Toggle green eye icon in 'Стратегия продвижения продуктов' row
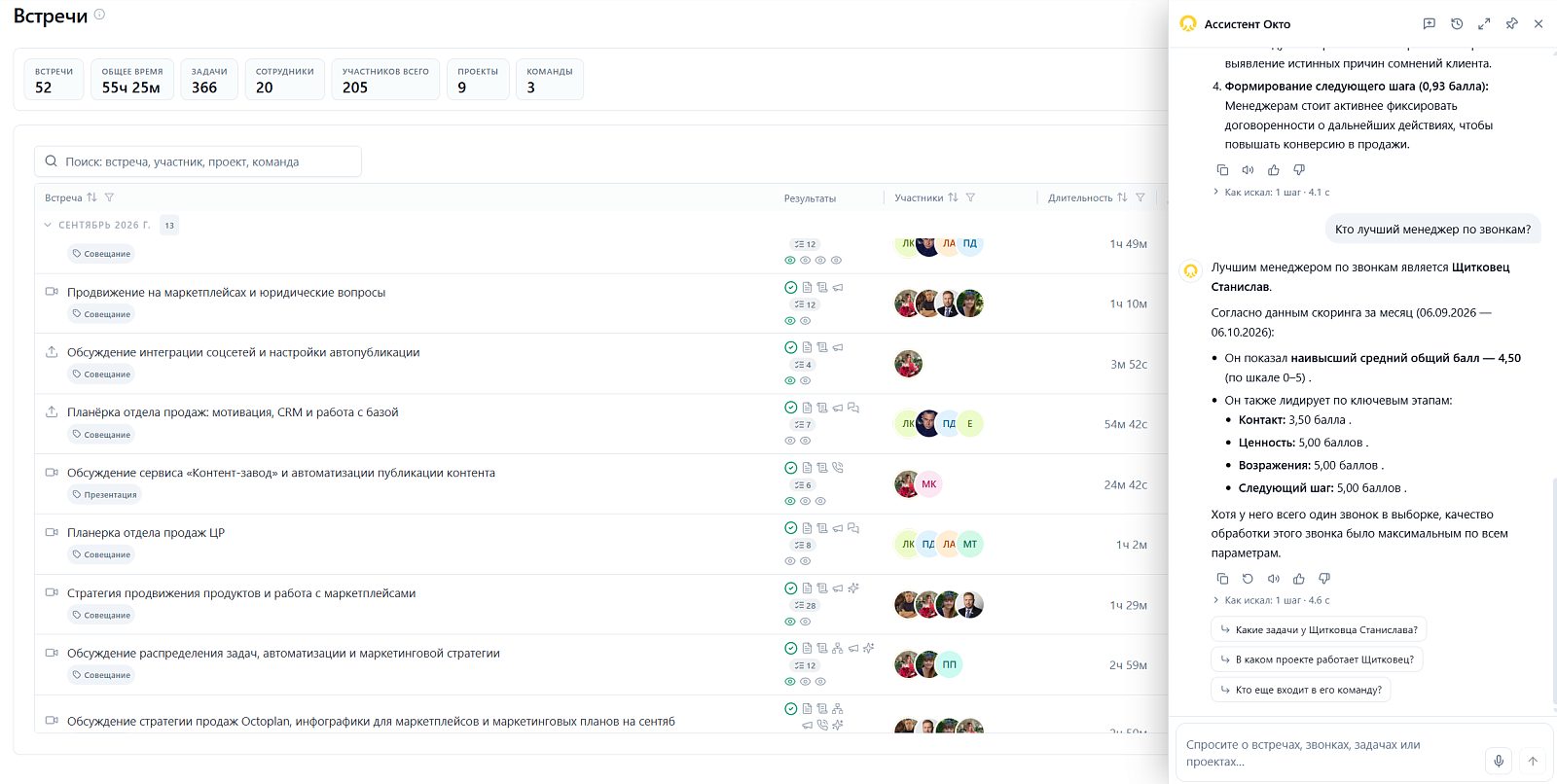The image size is (1557, 784). click(x=790, y=622)
